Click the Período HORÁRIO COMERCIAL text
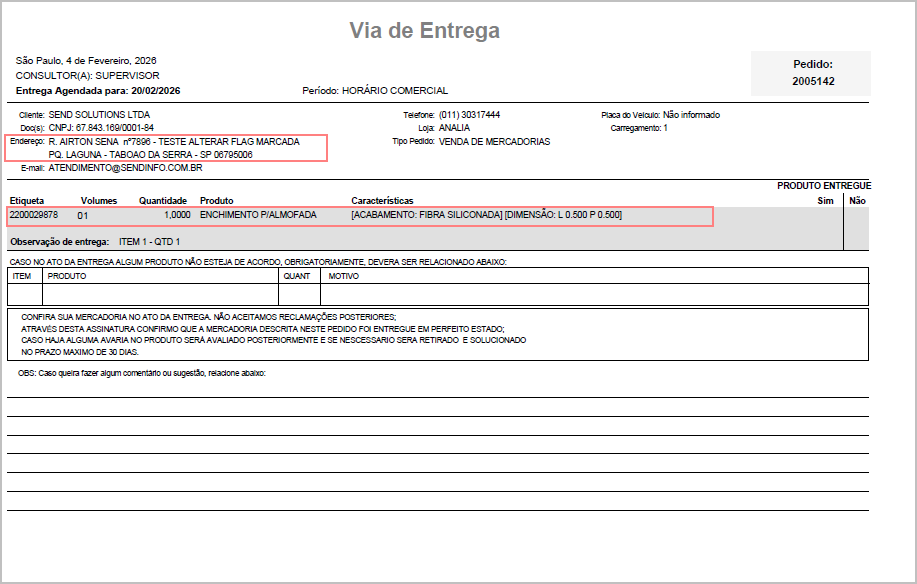 pos(394,90)
